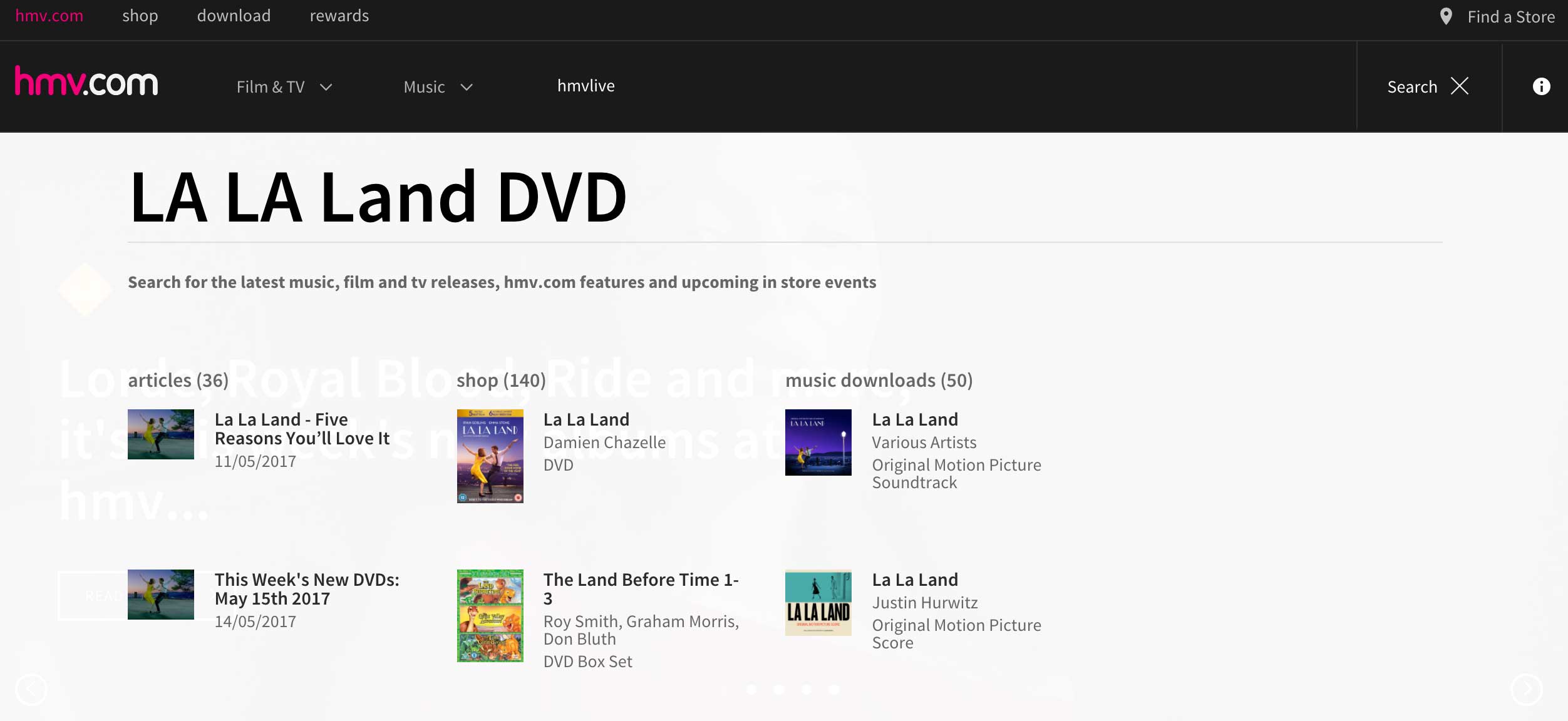Image resolution: width=1568 pixels, height=721 pixels.
Task: Click Land Before Time box set cover
Action: click(x=490, y=616)
